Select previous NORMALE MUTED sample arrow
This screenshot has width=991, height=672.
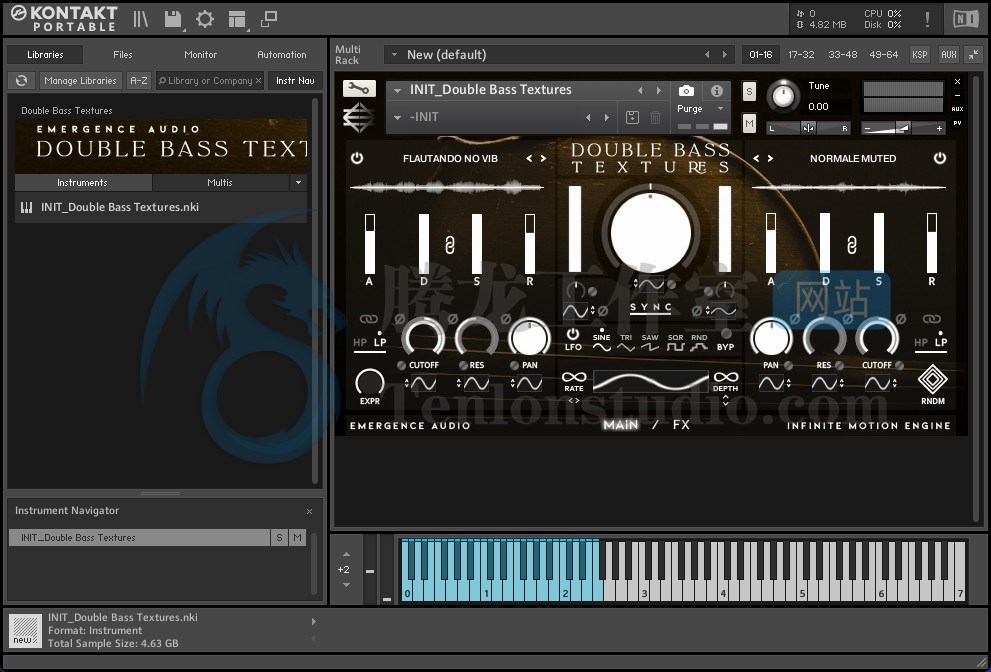pos(756,159)
